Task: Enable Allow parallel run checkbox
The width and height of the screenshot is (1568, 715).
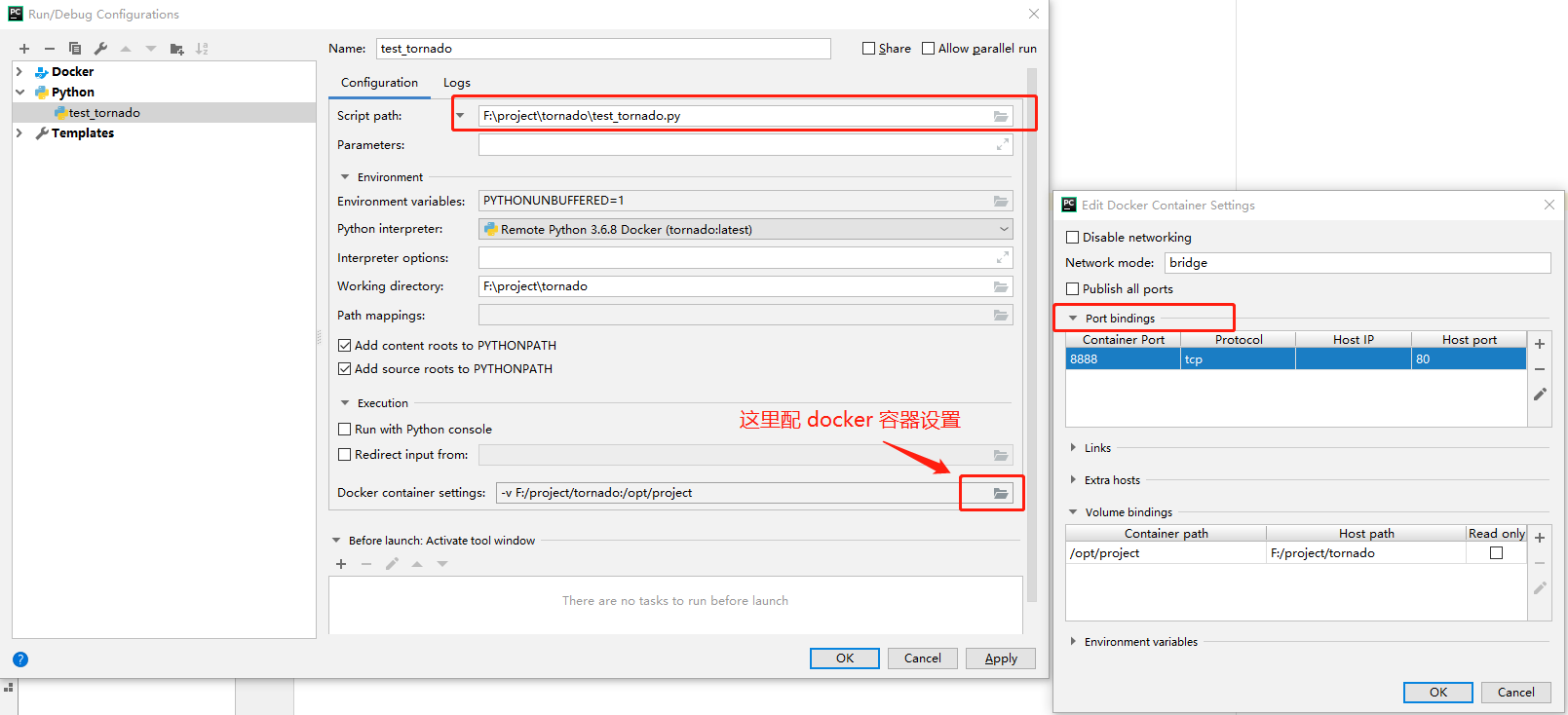Action: [928, 49]
